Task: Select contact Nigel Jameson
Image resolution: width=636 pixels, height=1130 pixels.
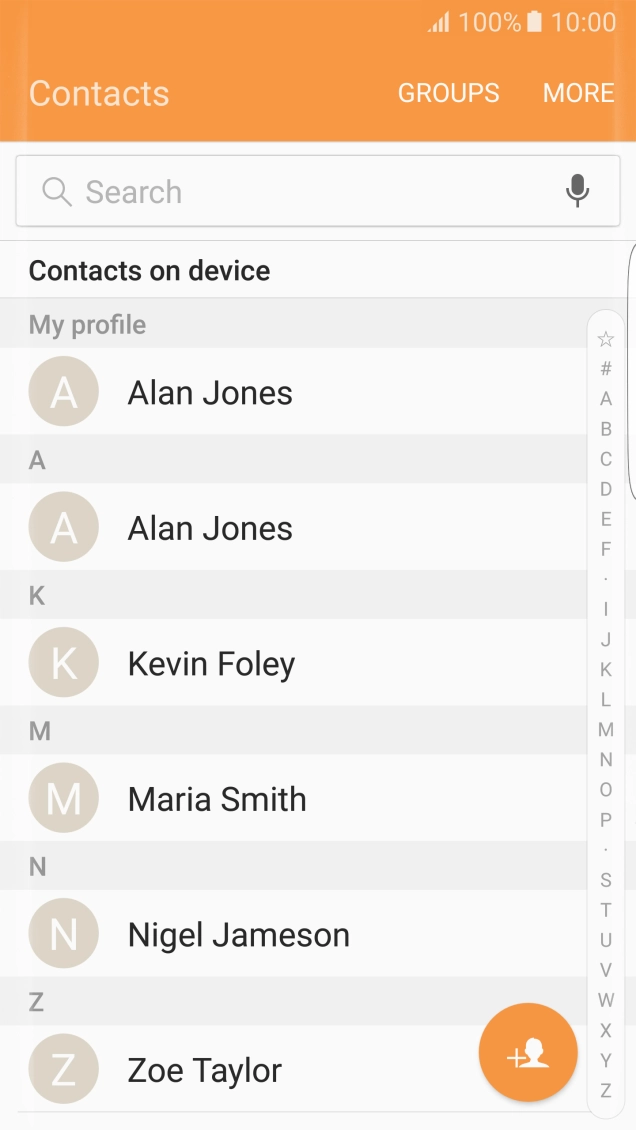Action: 238,933
